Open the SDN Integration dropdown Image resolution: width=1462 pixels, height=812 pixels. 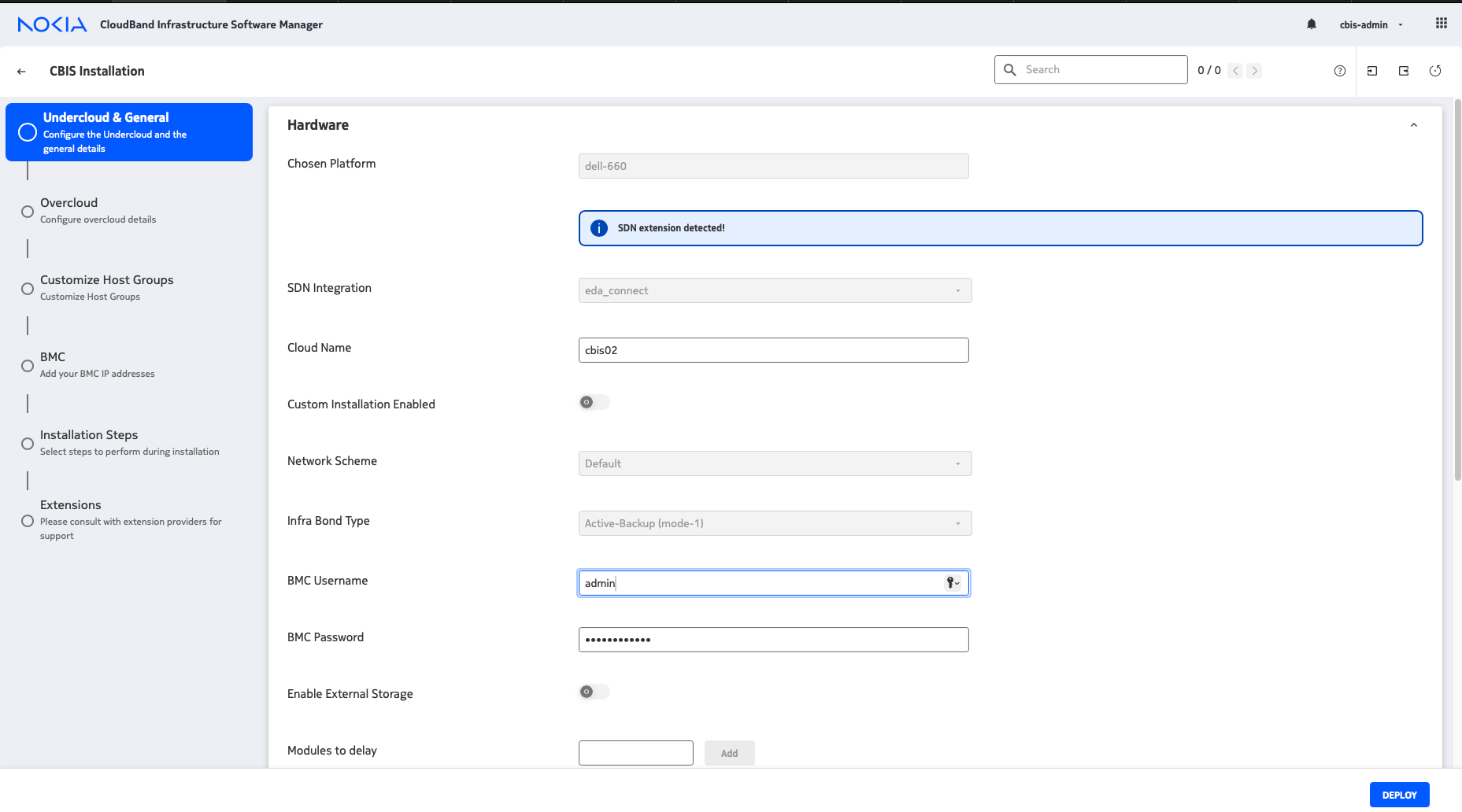coord(775,290)
